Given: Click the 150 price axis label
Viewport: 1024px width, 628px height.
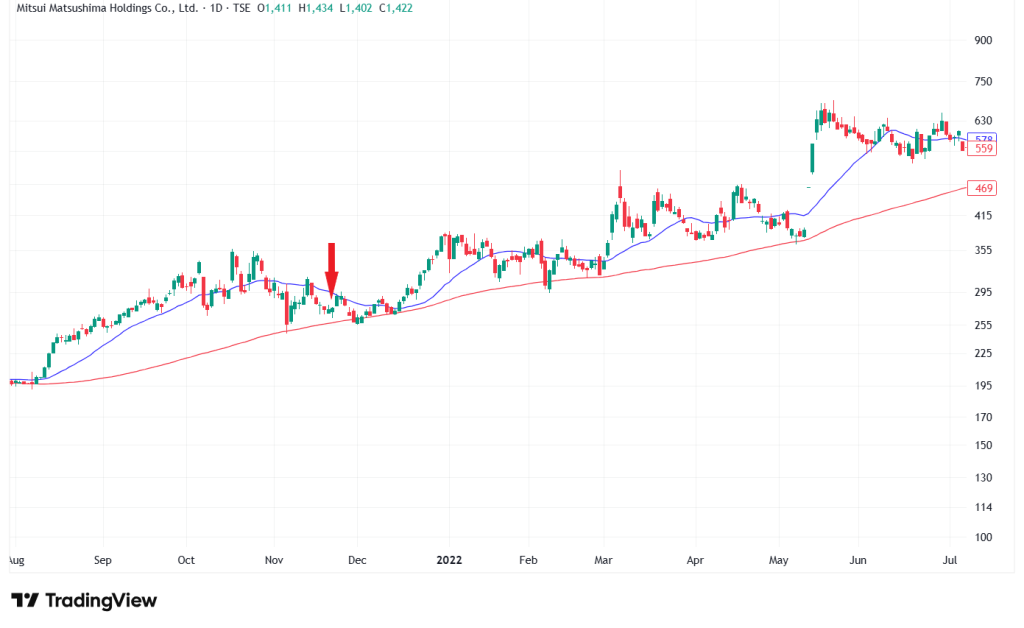Looking at the screenshot, I should (983, 445).
